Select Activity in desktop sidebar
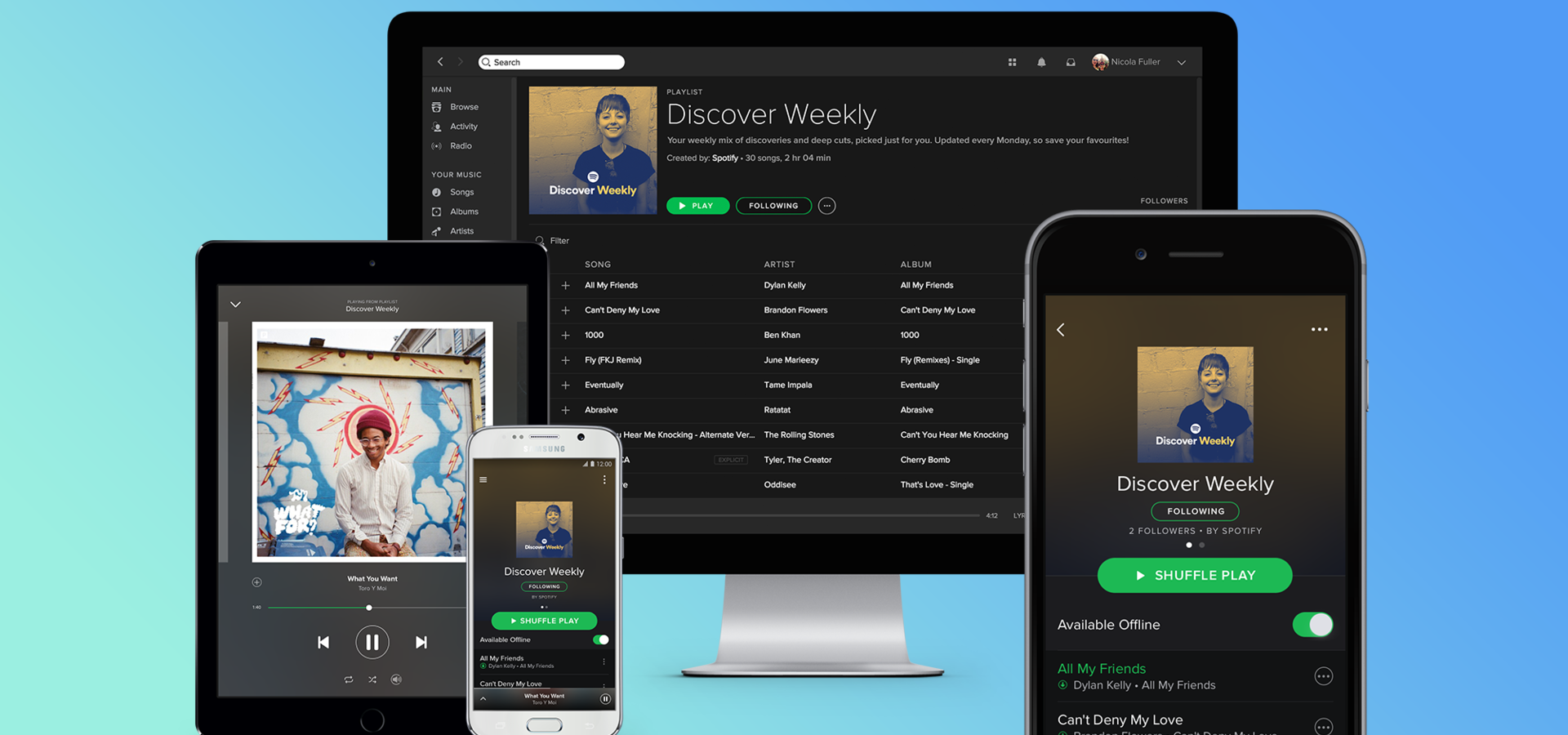1568x735 pixels. tap(464, 127)
